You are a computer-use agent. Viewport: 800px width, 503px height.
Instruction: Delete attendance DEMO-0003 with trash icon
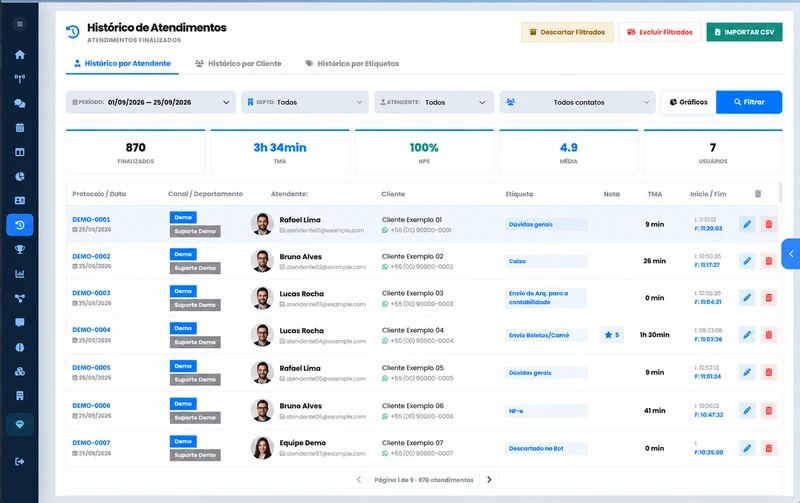(768, 297)
